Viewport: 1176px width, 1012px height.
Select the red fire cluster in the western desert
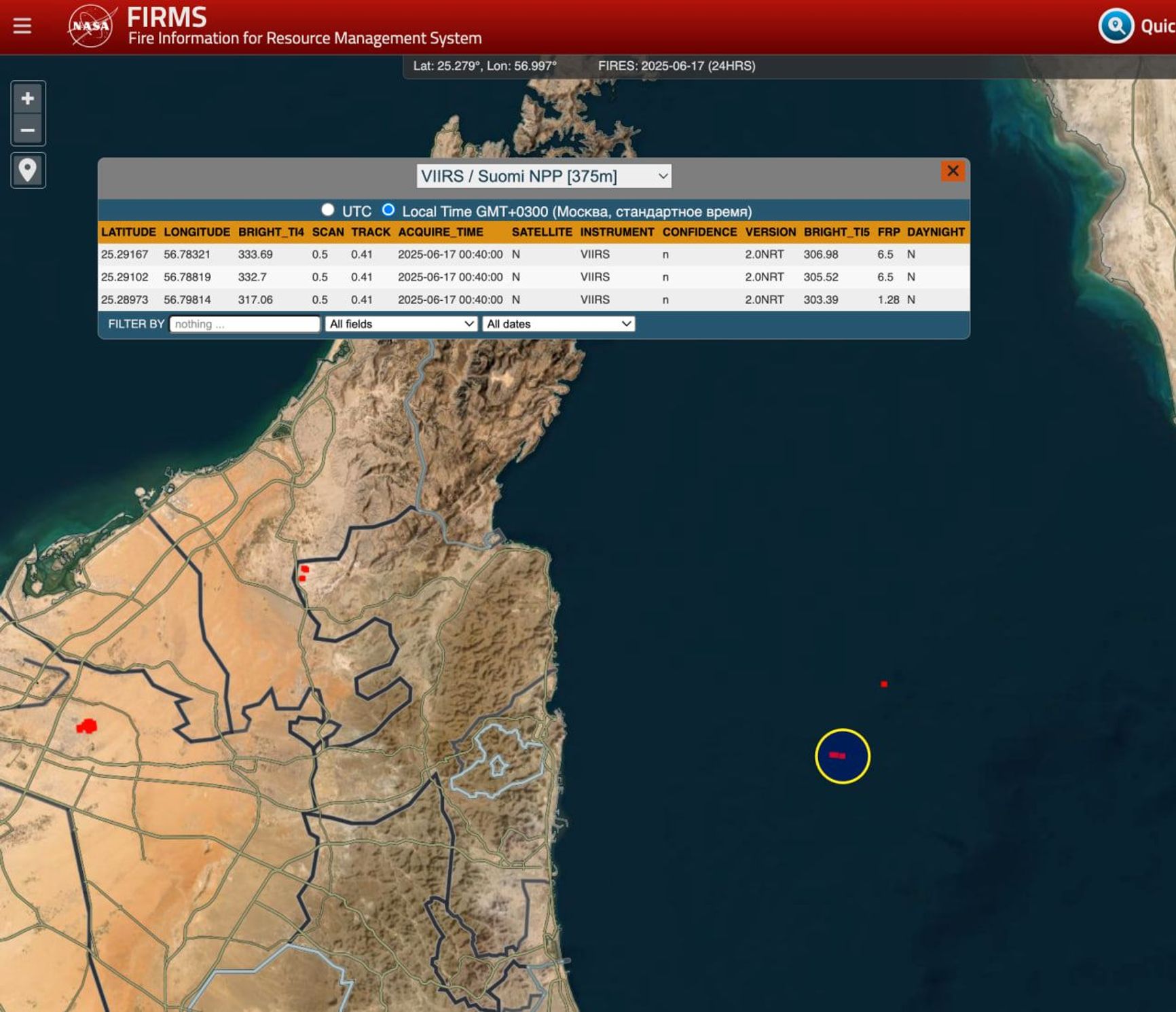click(86, 726)
